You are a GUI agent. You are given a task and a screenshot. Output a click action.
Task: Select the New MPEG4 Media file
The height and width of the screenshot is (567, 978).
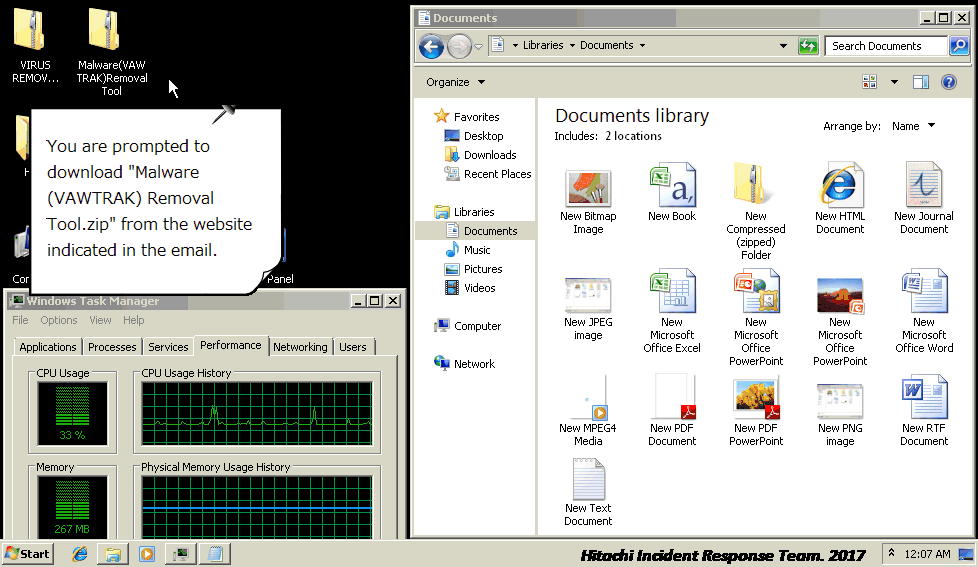pos(588,411)
